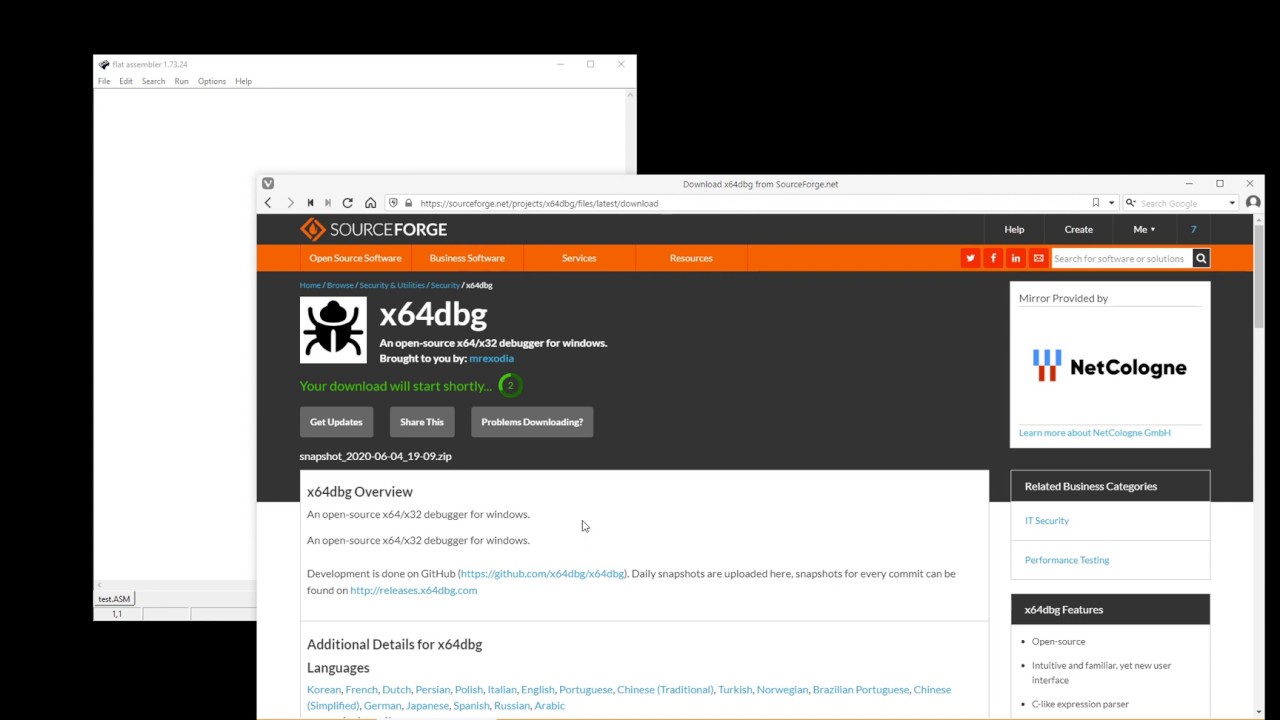Image resolution: width=1280 pixels, height=720 pixels.
Task: Click the flat assembler title bar icon
Action: click(x=104, y=64)
